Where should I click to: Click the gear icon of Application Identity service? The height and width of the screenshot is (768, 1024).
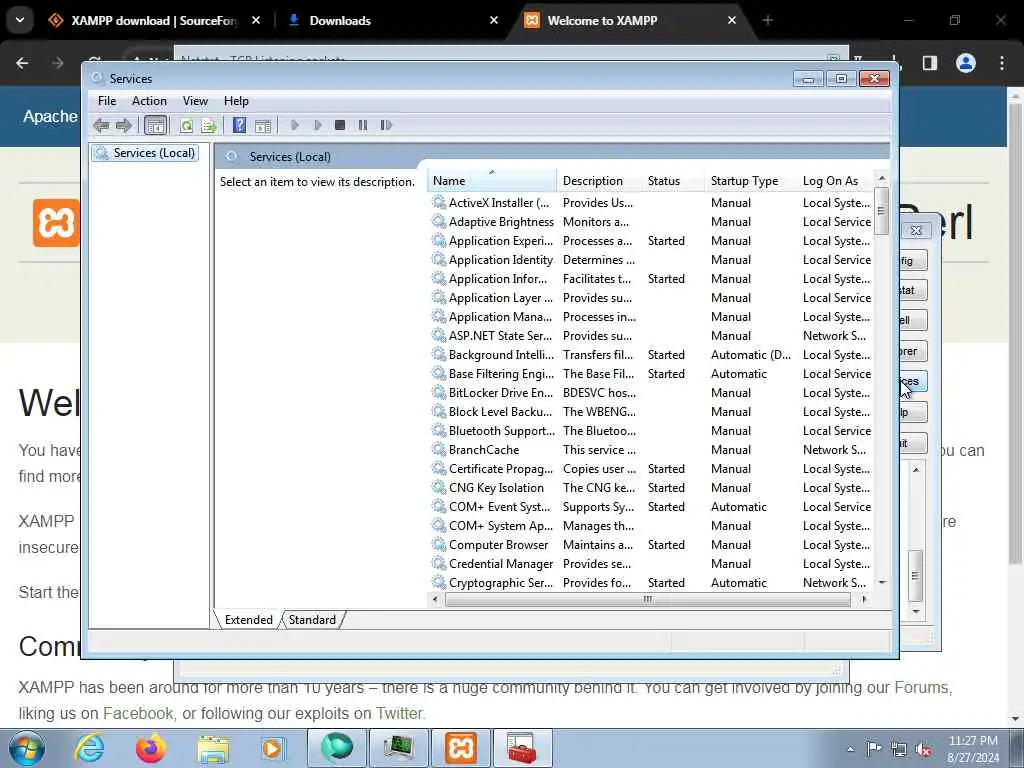[439, 259]
